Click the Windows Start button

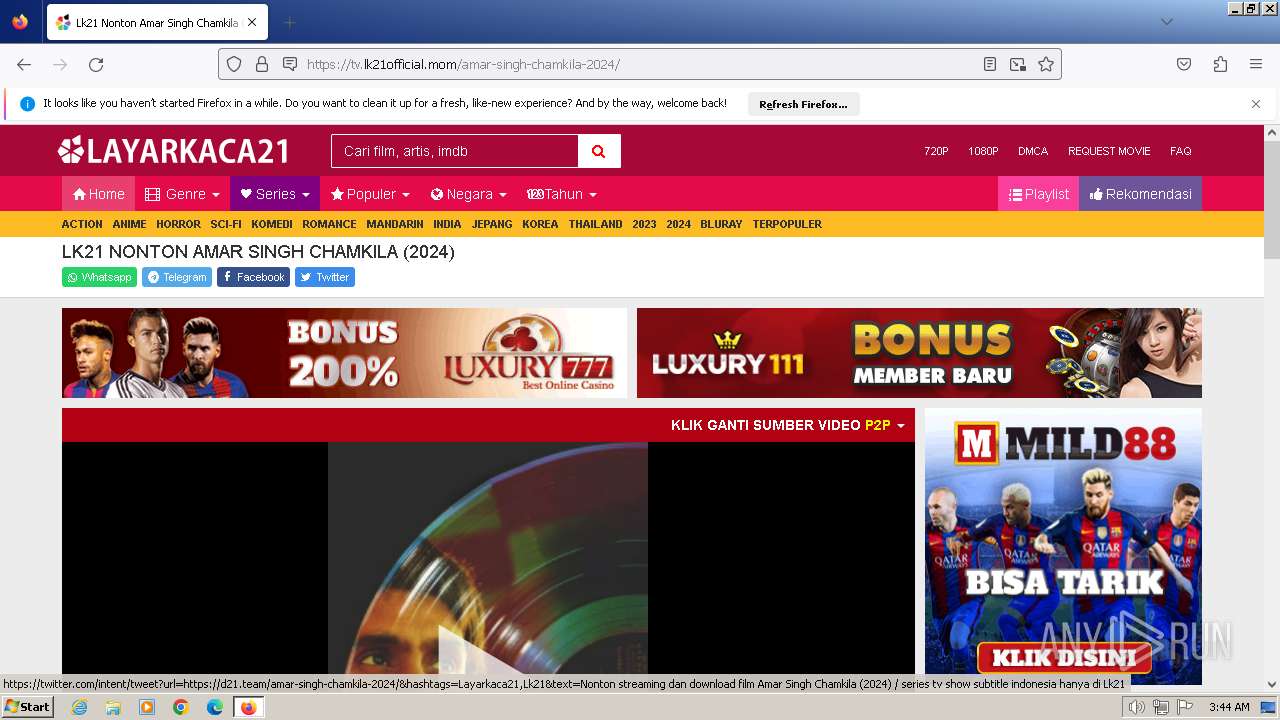[27, 707]
